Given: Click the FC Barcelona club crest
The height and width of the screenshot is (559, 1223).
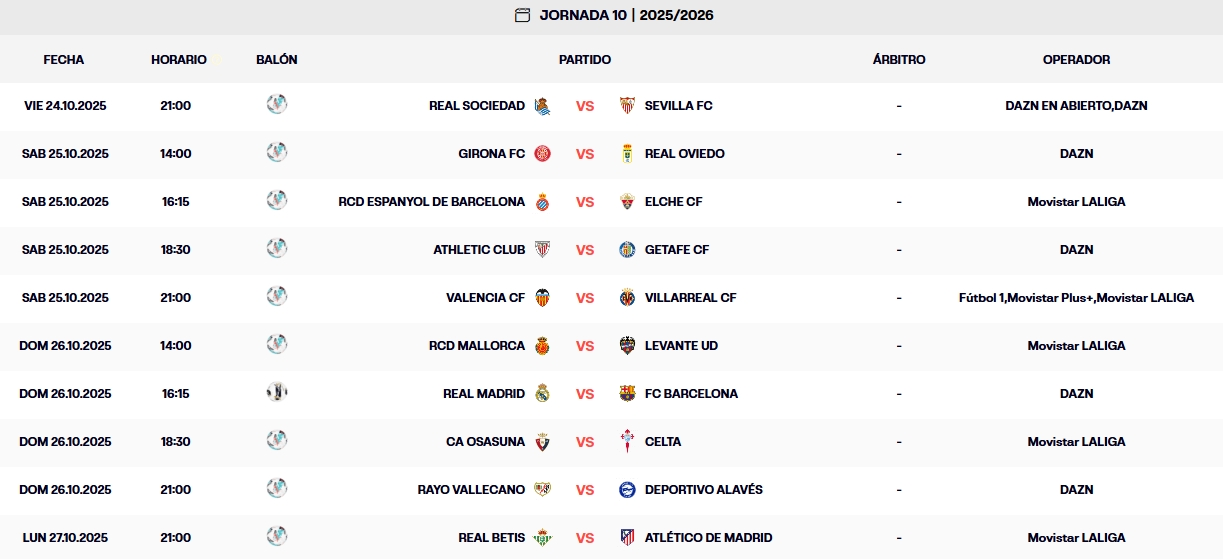Looking at the screenshot, I should point(627,394).
